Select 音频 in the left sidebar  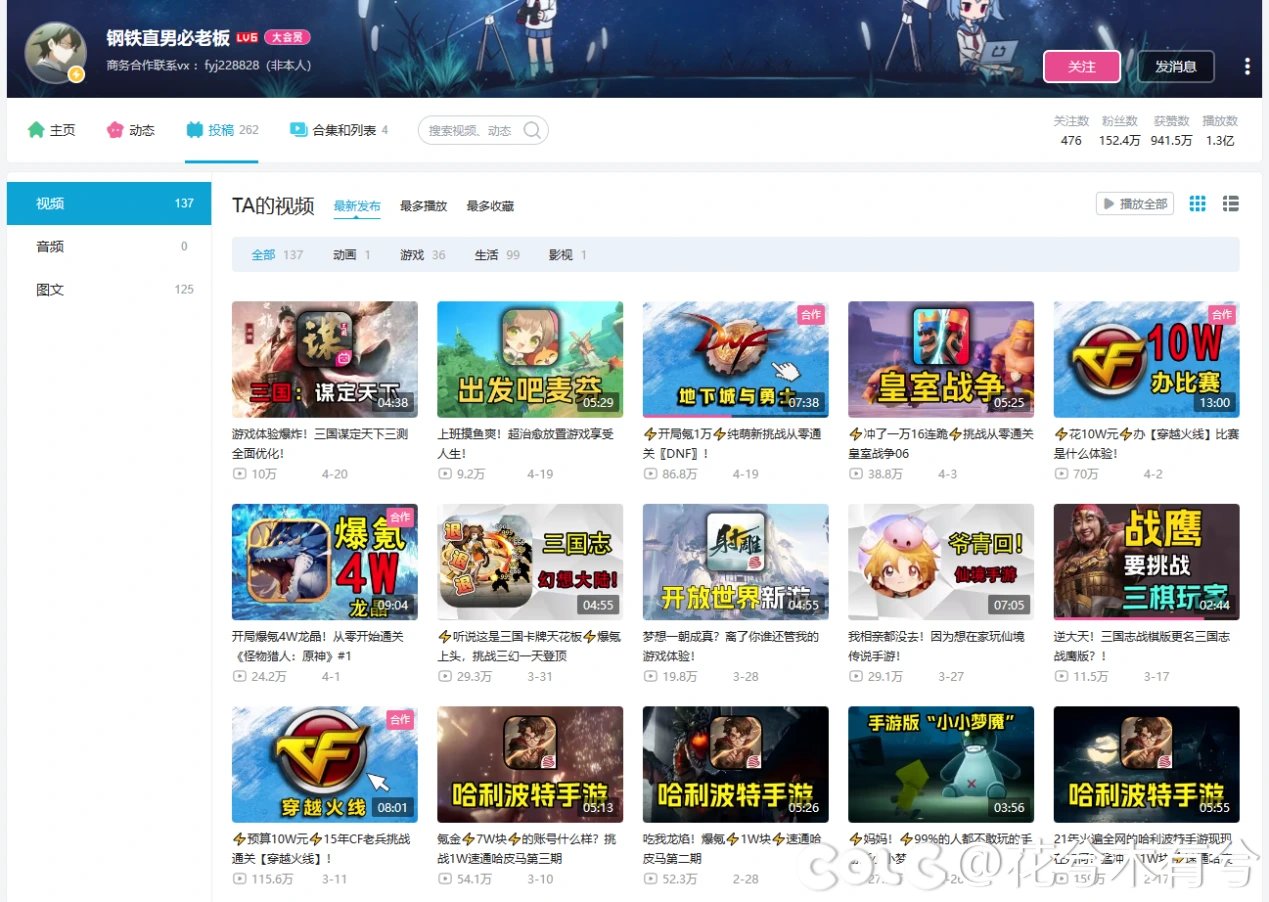pos(109,246)
